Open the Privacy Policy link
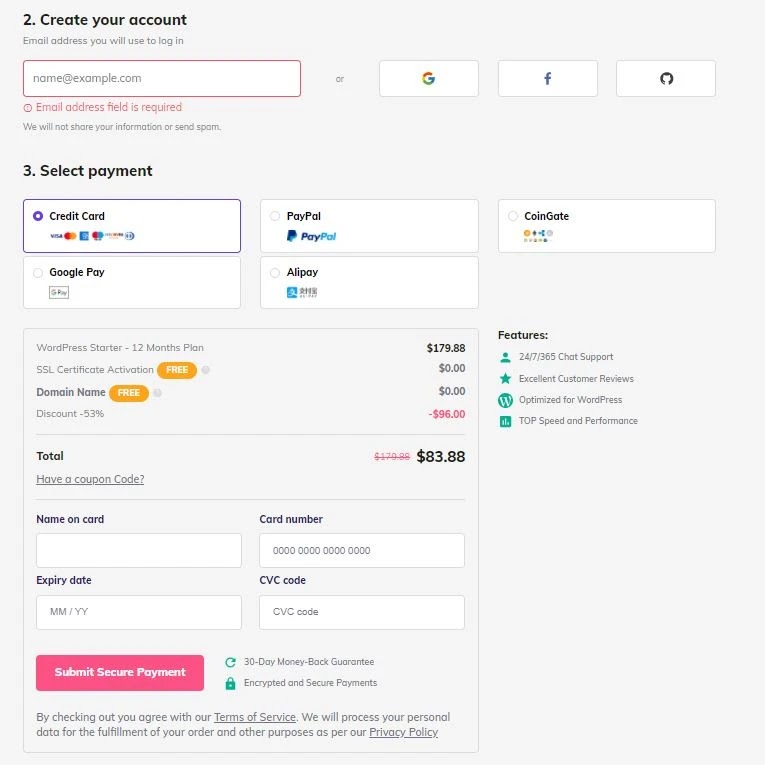Viewport: 765px width, 765px height. pos(403,732)
